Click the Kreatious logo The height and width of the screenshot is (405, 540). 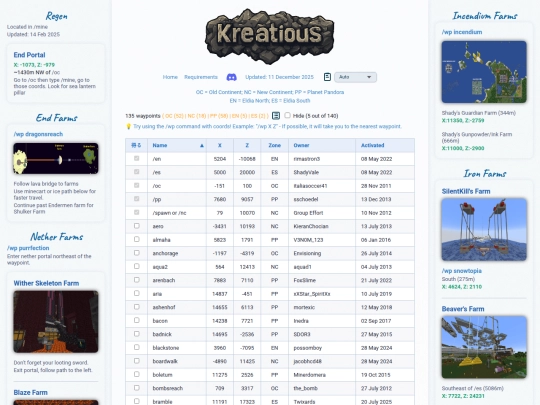coord(269,36)
